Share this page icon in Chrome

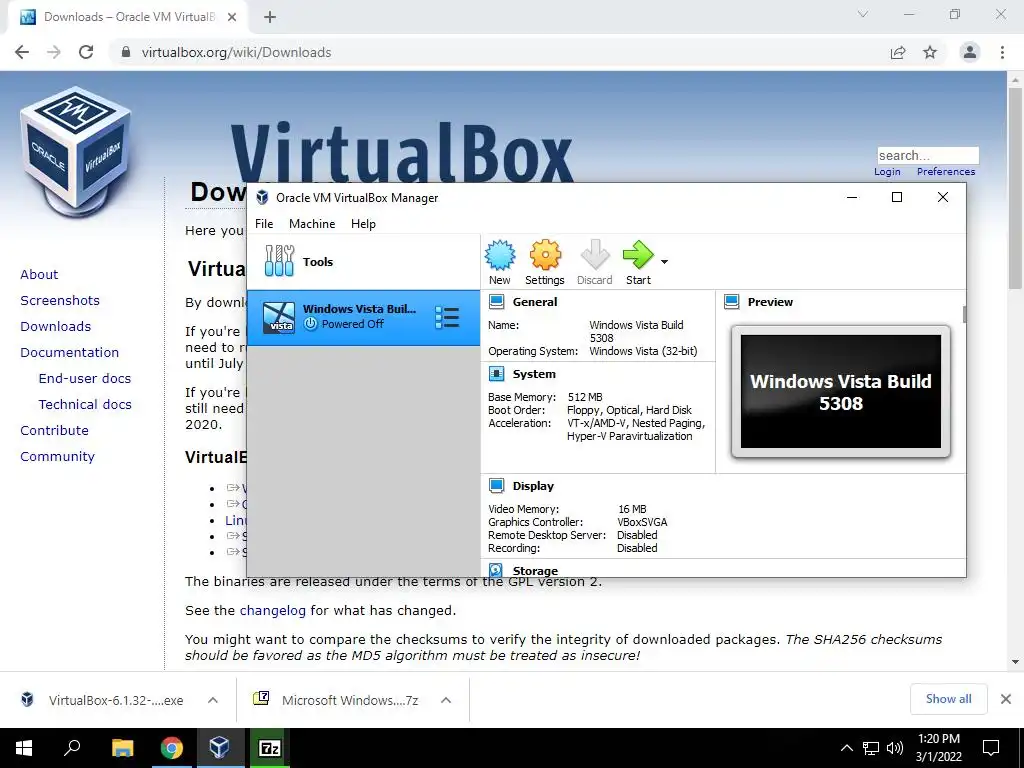[x=898, y=52]
